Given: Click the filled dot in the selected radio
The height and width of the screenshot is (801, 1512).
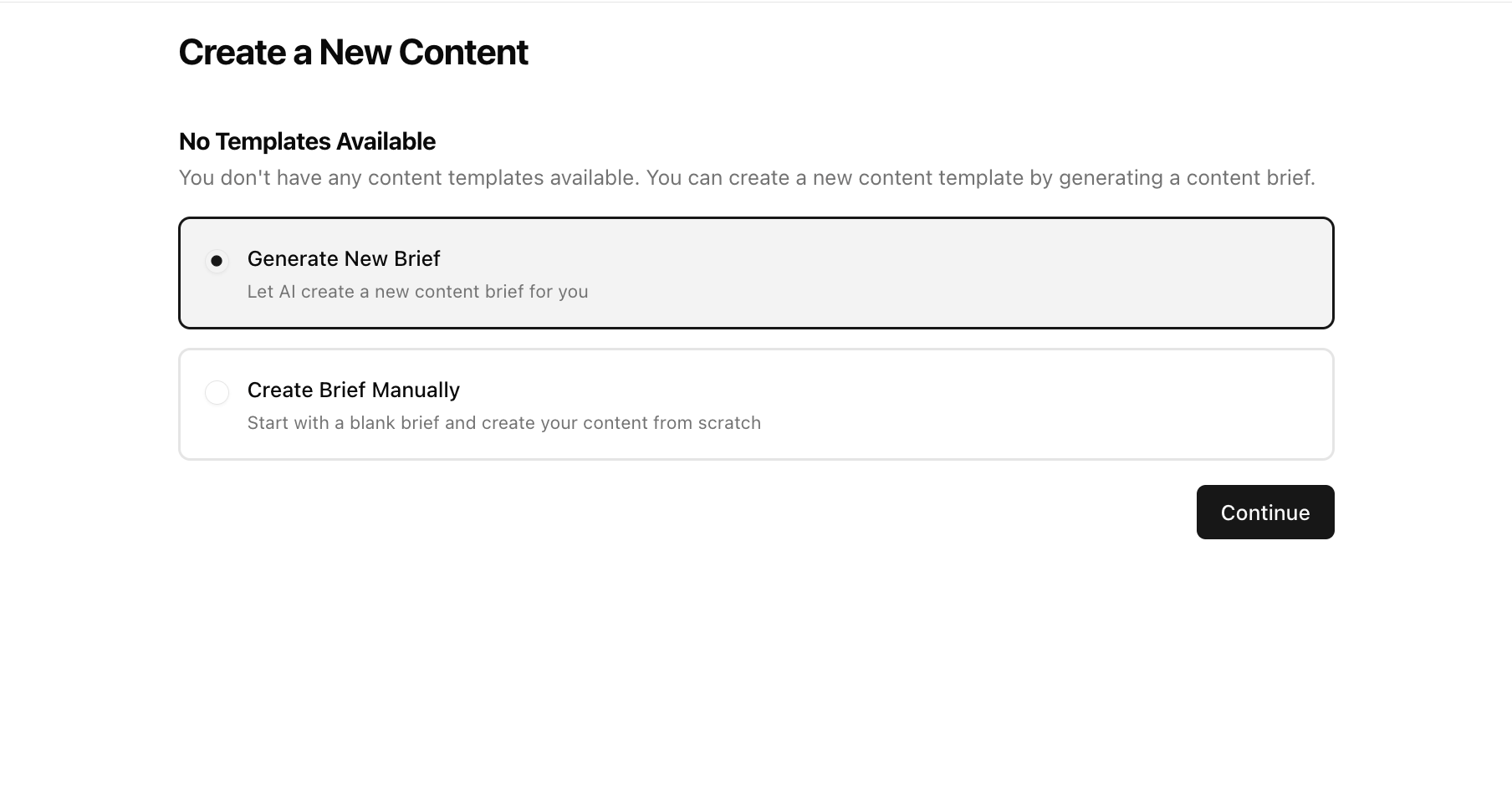Looking at the screenshot, I should (217, 261).
